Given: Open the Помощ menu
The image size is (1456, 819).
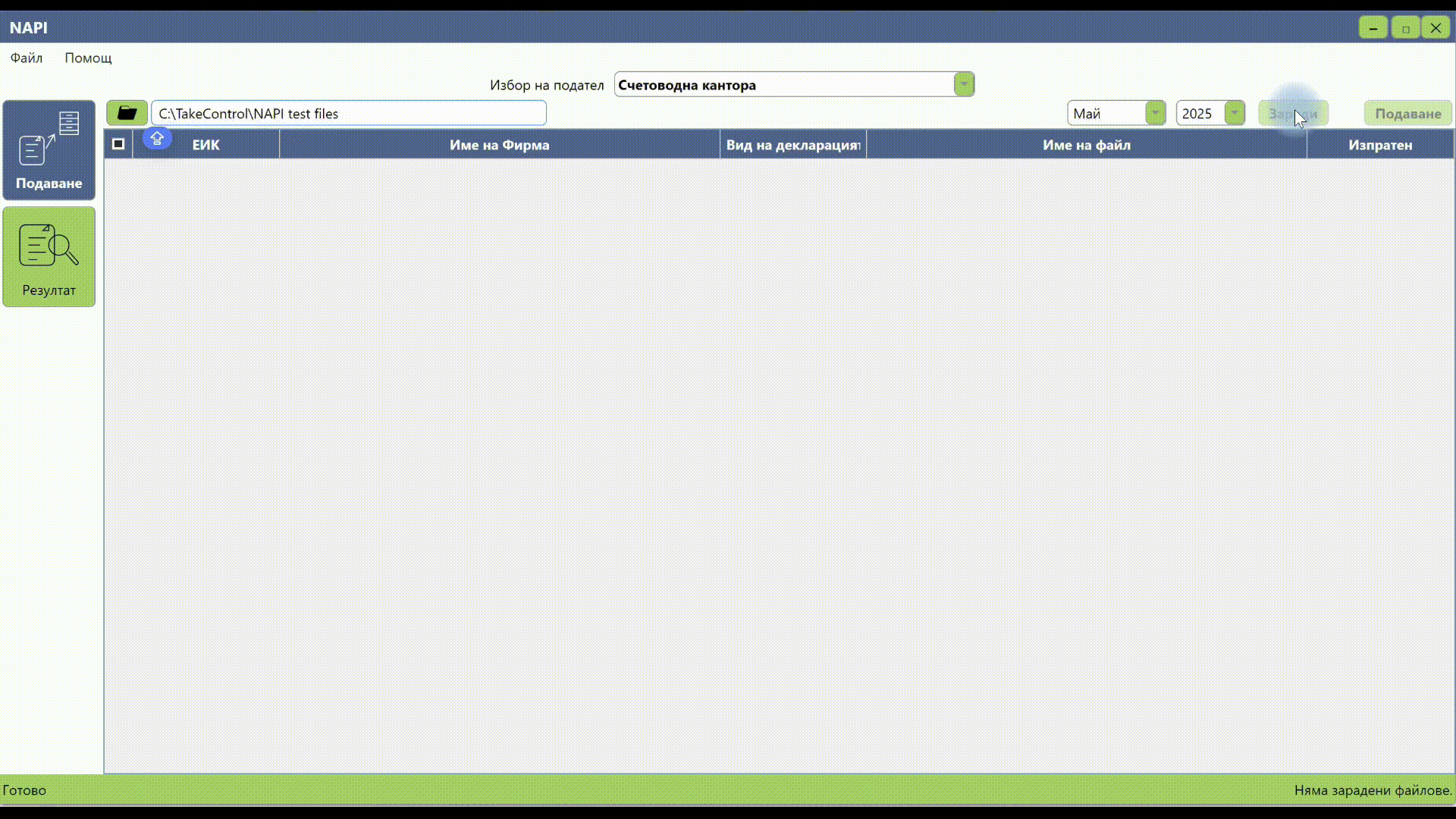Looking at the screenshot, I should (88, 58).
